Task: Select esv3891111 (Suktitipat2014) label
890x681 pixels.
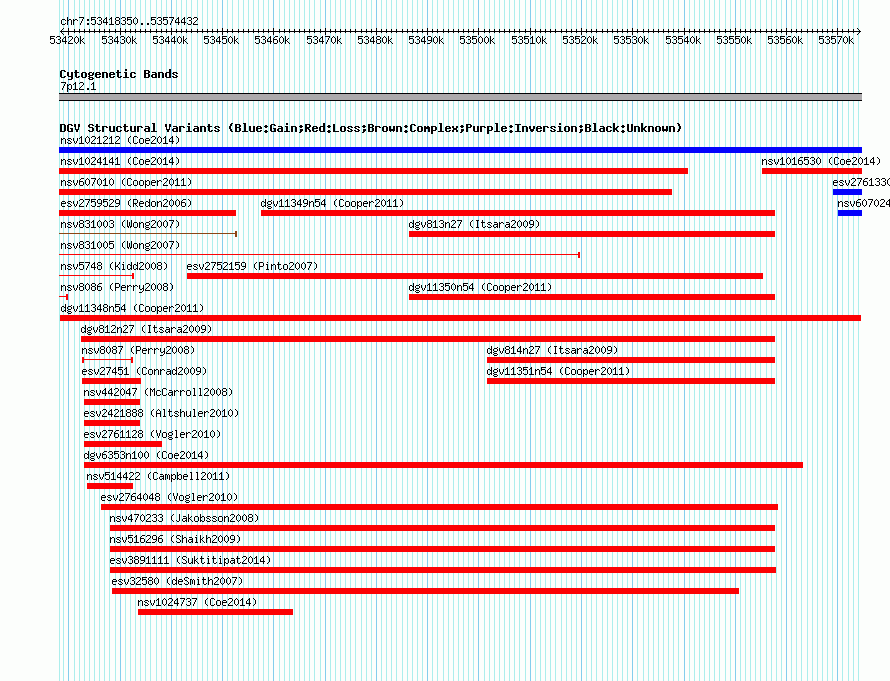Action: click(190, 560)
